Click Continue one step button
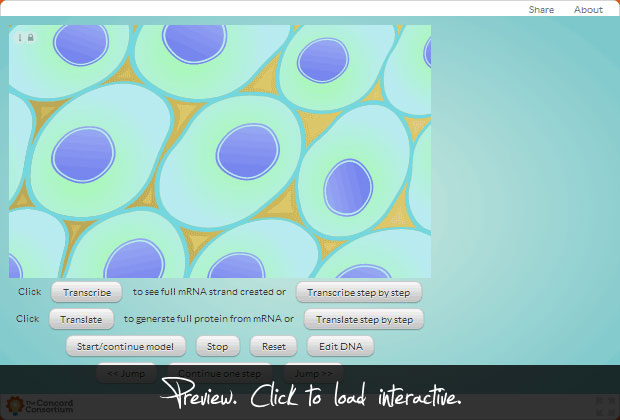Image resolution: width=620 pixels, height=420 pixels. click(219, 373)
